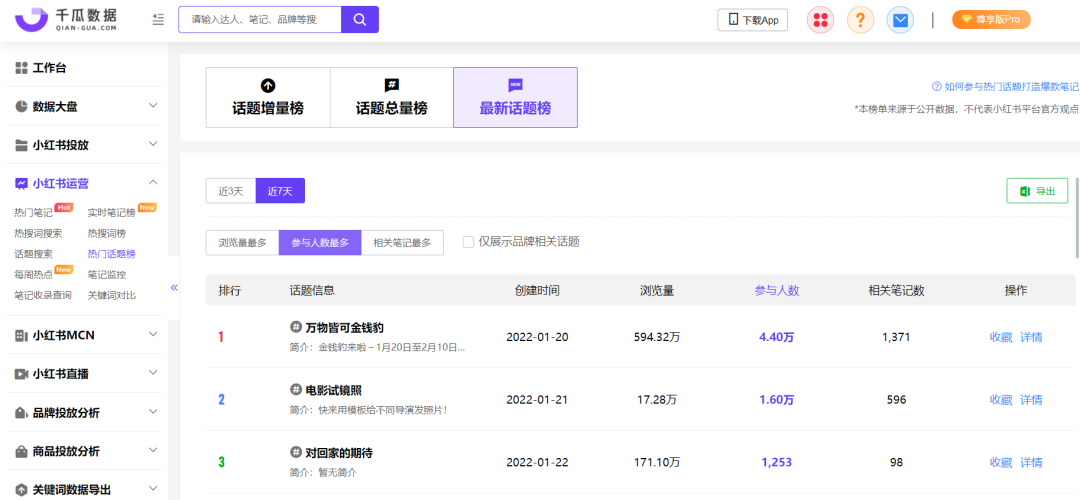The image size is (1080, 500).
Task: Expand 数据大盘 chevron
Action: pos(153,106)
